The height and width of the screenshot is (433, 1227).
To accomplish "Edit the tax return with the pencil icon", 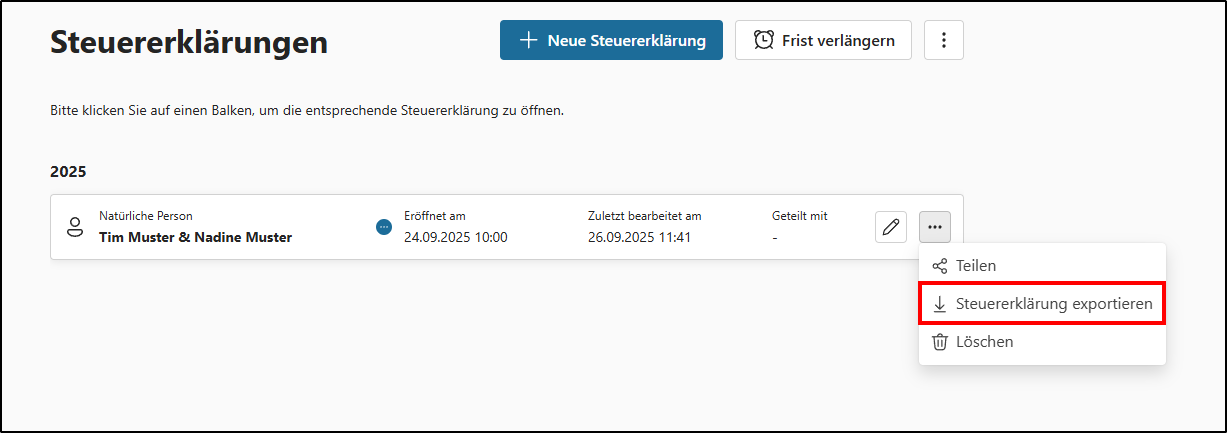I will [890, 227].
